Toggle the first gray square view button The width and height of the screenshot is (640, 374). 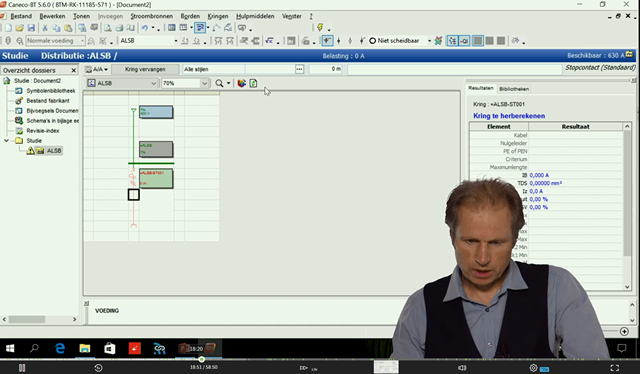478,40
